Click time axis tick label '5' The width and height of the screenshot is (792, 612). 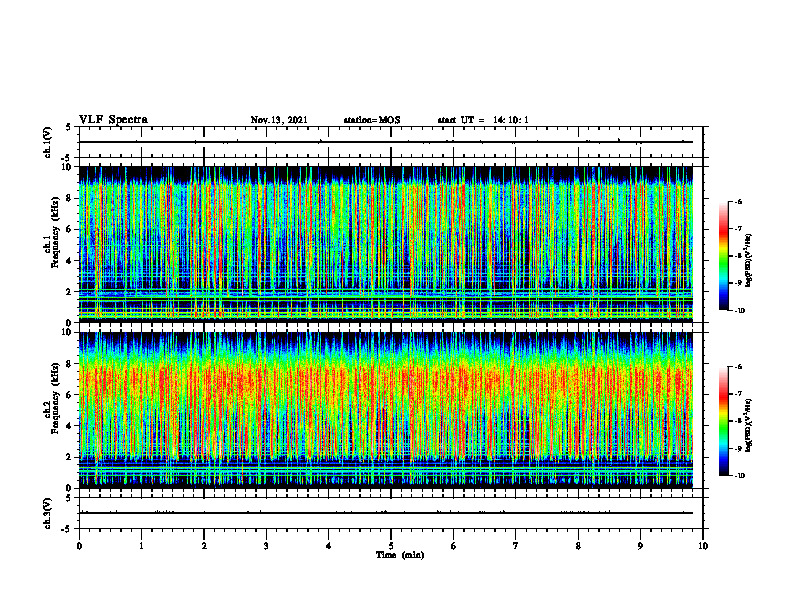(391, 546)
